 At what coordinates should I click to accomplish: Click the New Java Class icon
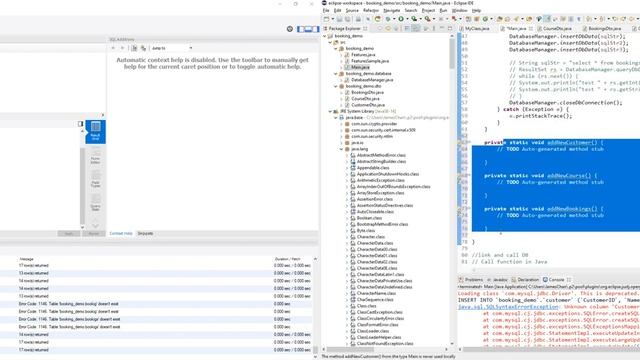(x=485, y=19)
